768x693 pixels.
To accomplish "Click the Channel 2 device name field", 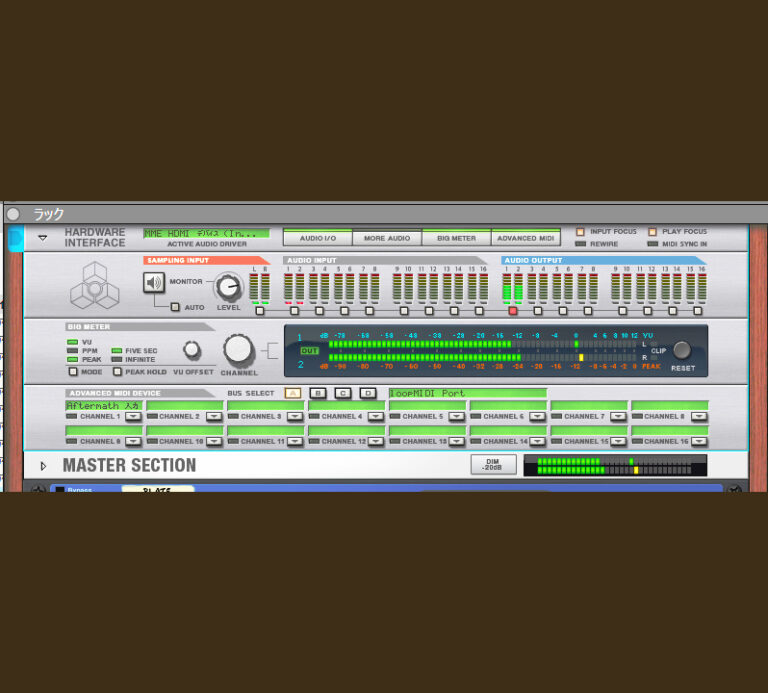I will [x=185, y=406].
